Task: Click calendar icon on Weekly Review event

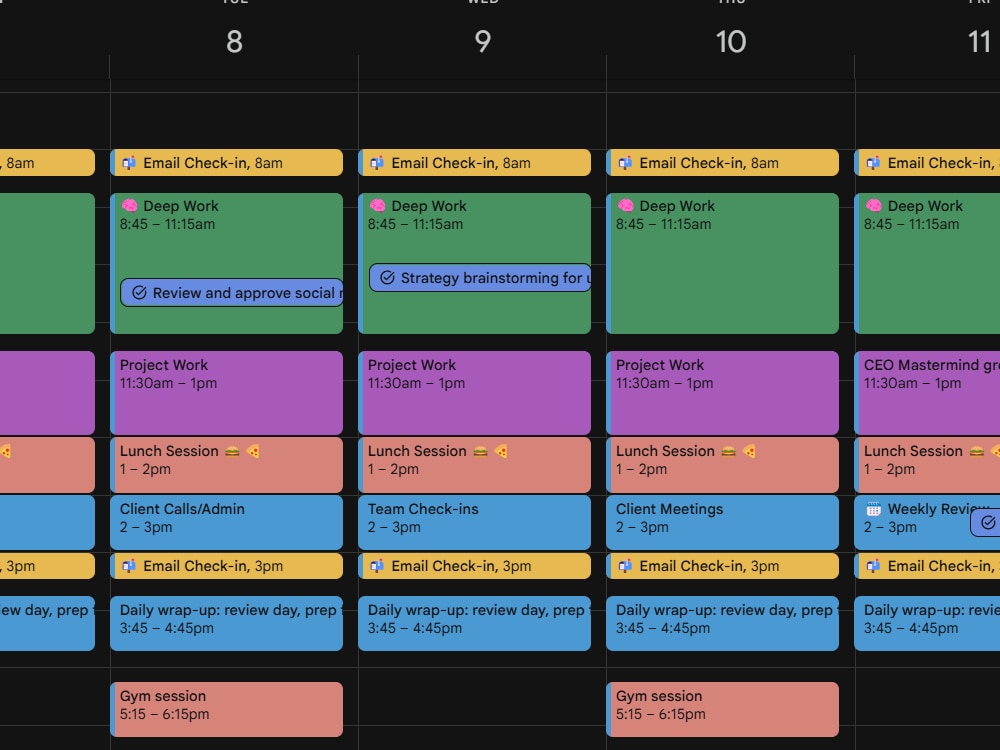Action: tap(874, 509)
